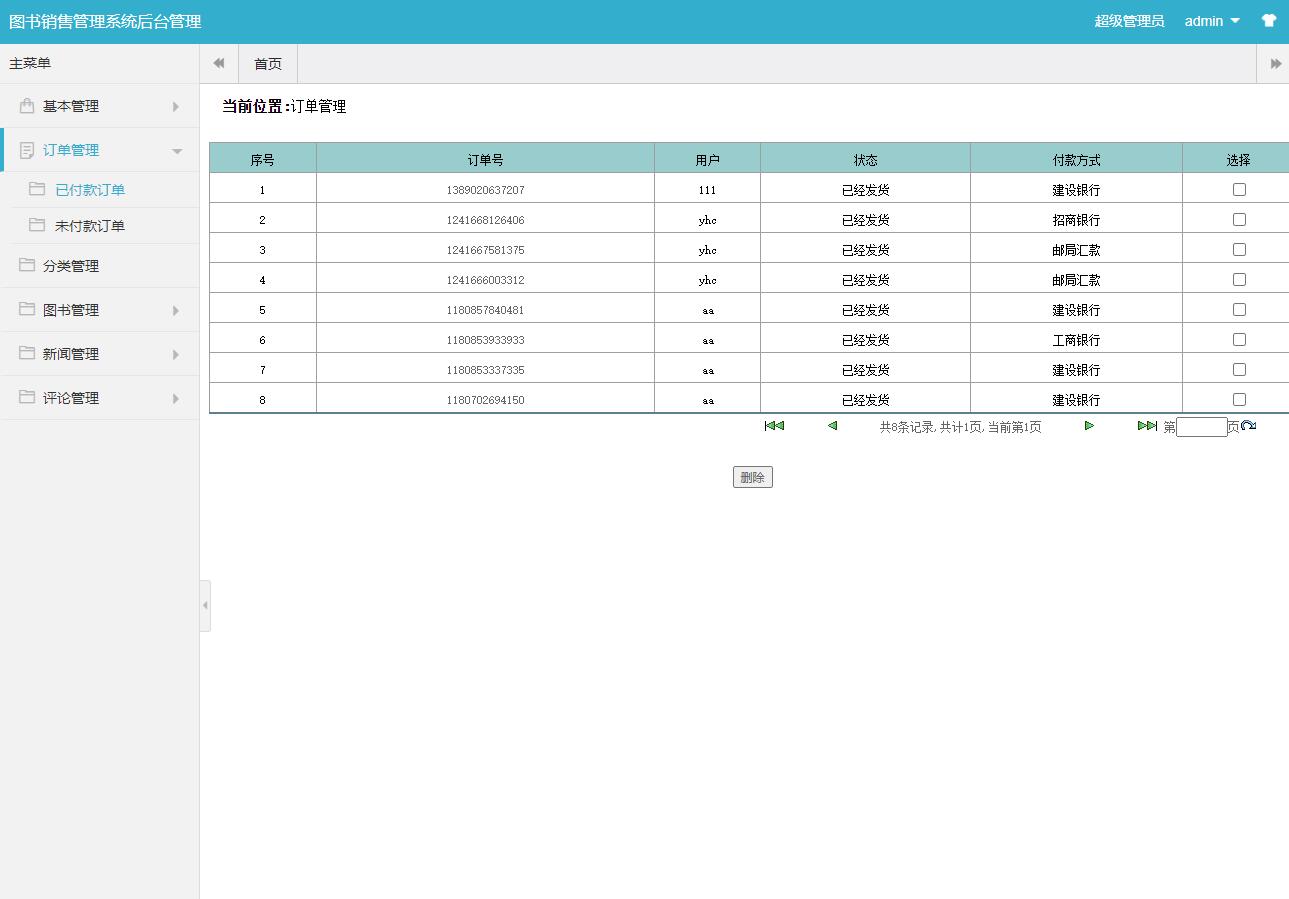Click the previous page arrow icon
The image size is (1289, 899).
(830, 426)
